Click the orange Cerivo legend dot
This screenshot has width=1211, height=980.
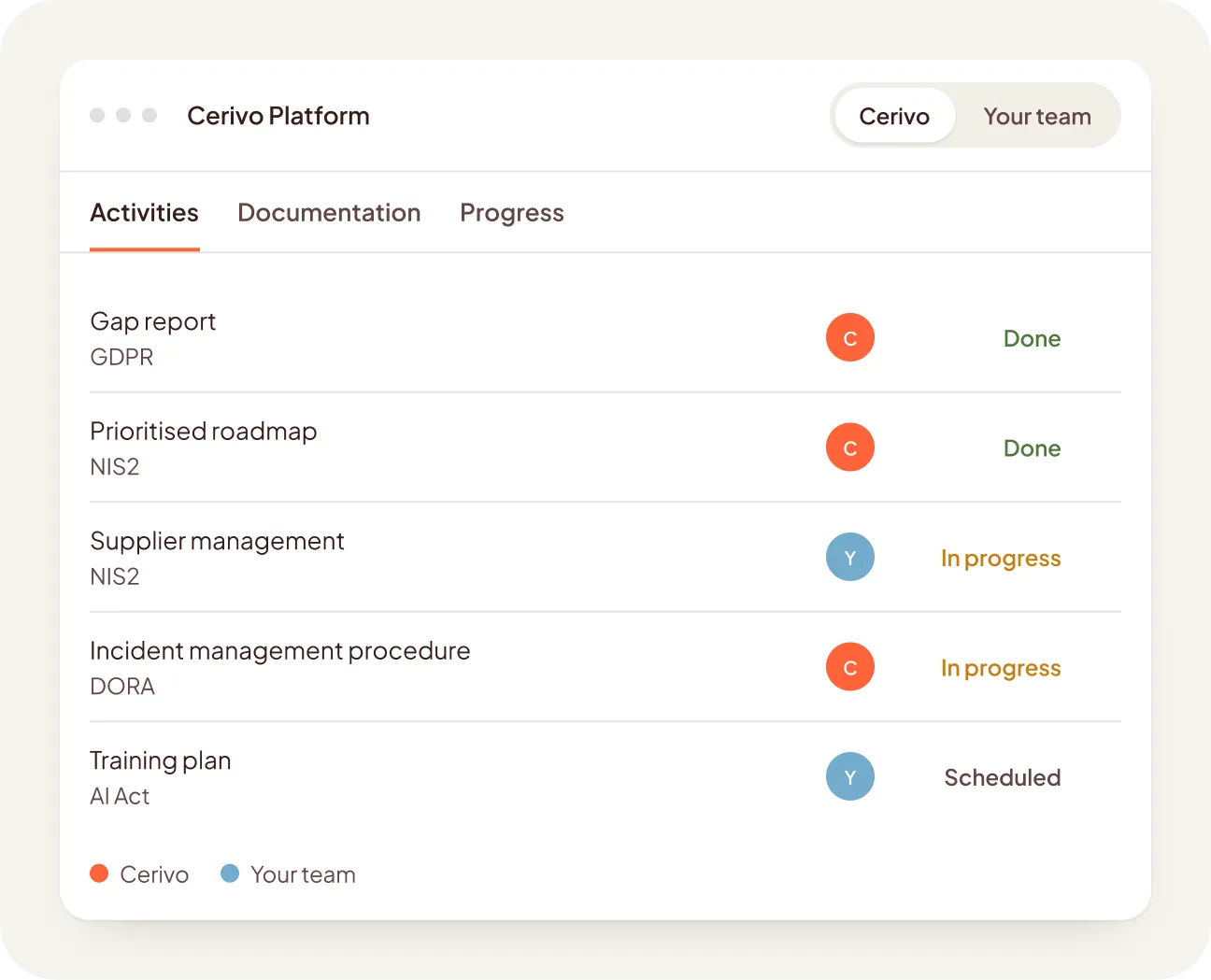click(99, 873)
